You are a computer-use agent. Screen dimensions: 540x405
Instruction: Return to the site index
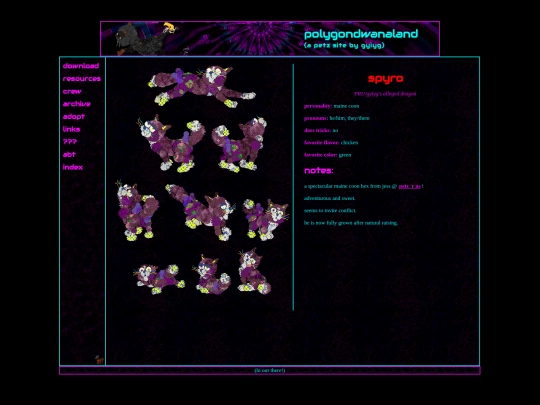click(73, 167)
